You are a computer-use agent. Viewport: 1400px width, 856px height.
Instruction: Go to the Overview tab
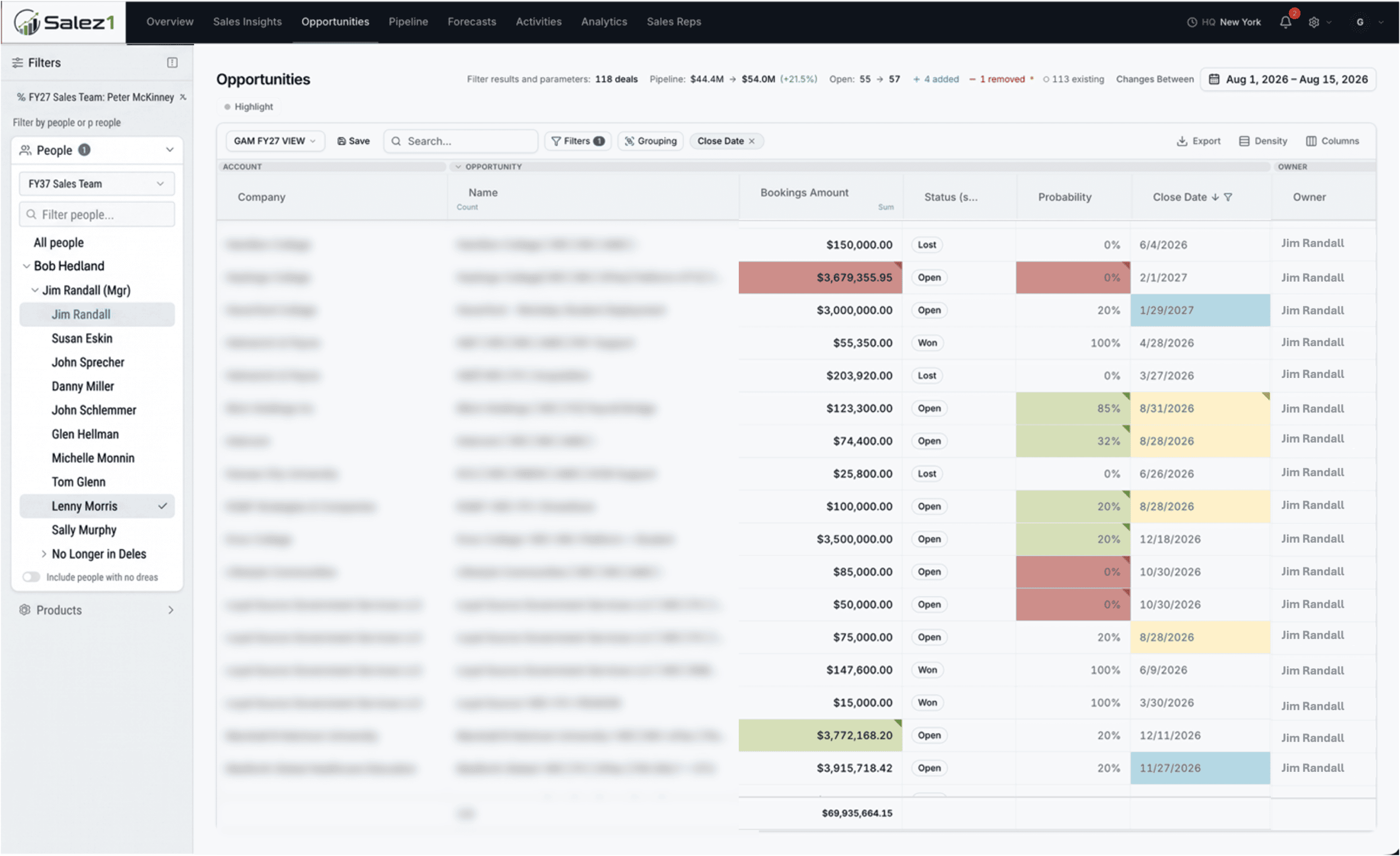tap(170, 21)
